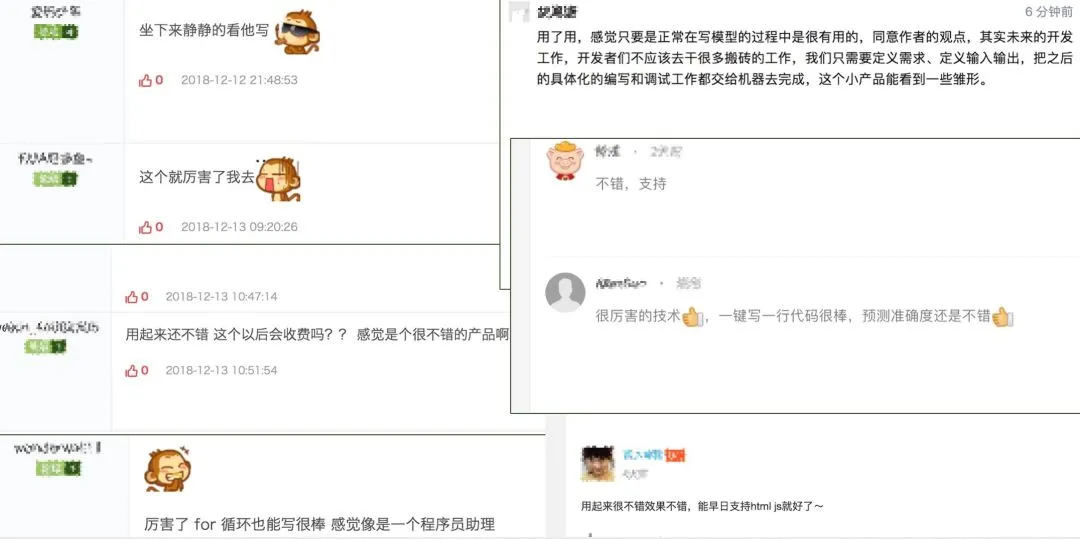Open the wonderwall user profile name
Screen dimensions: 1080x539
(x=58, y=448)
